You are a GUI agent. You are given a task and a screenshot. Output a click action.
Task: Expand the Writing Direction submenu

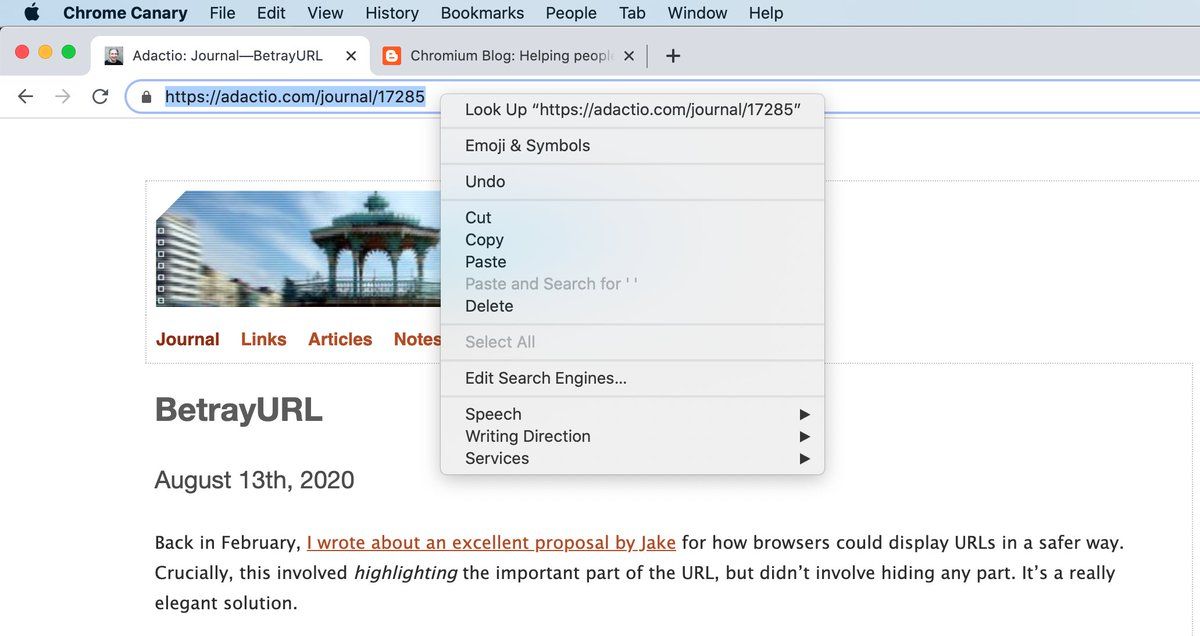632,436
